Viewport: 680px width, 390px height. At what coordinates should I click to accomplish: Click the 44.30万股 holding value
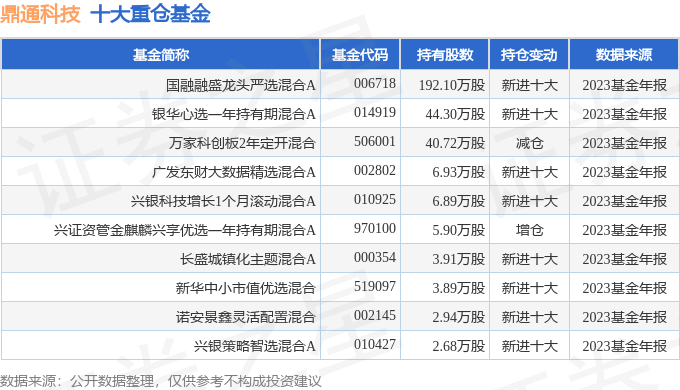pyautogui.click(x=455, y=114)
